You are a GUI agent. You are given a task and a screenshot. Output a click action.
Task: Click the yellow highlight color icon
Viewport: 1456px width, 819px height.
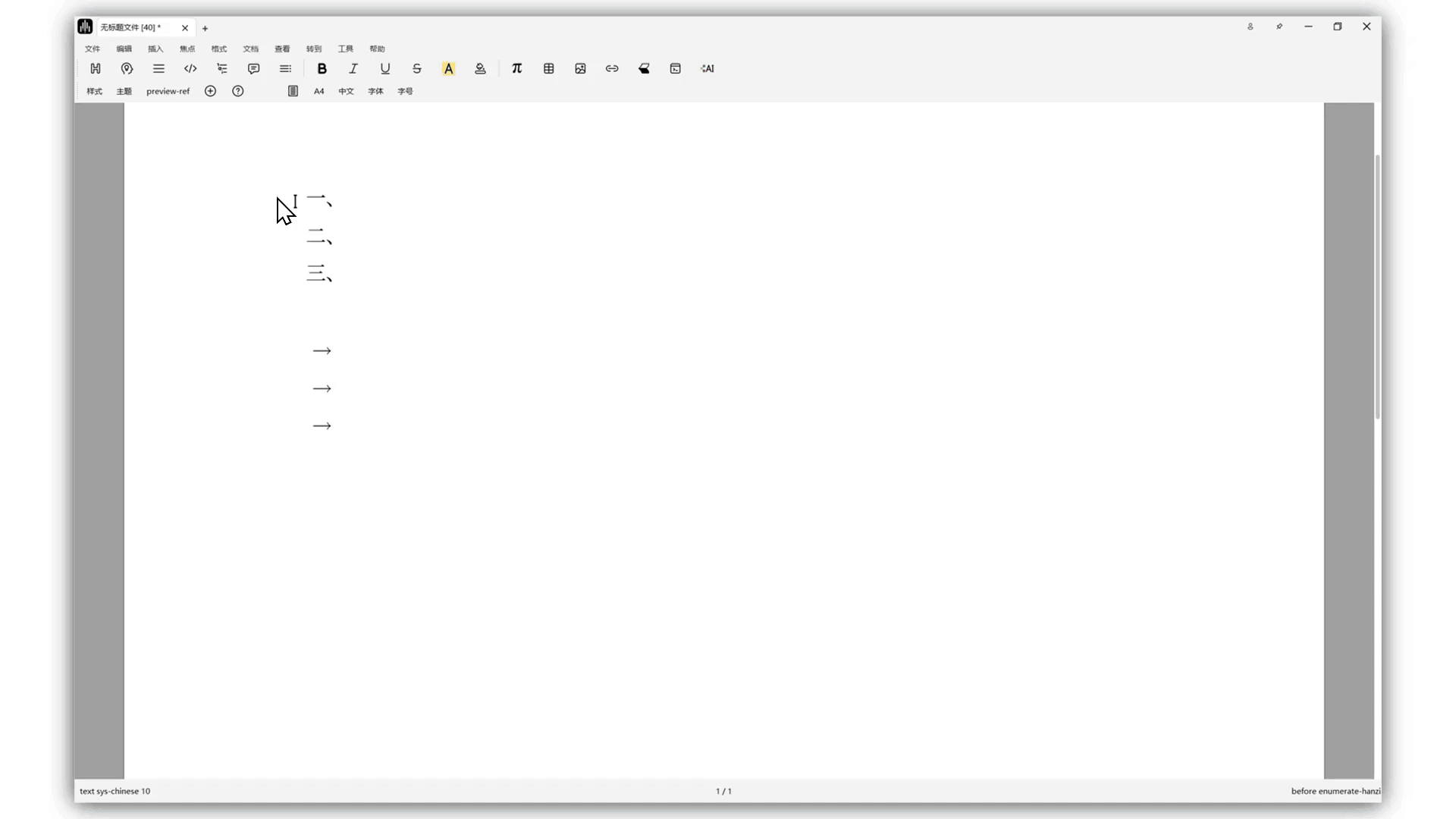pos(448,68)
